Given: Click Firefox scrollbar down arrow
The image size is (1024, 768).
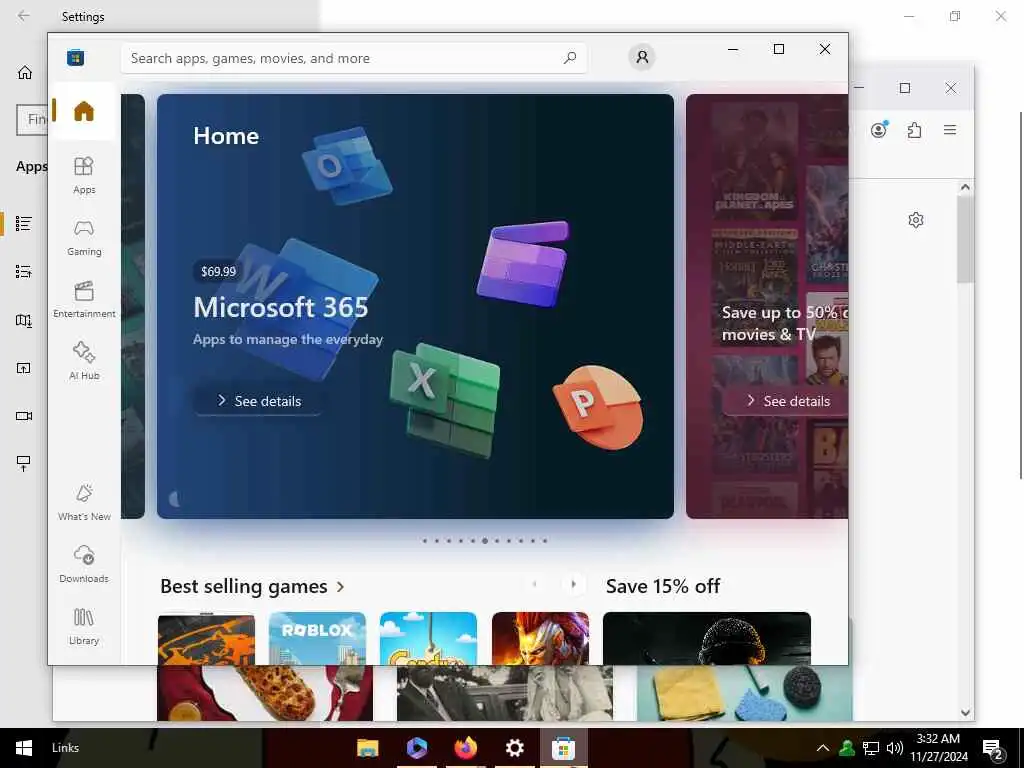Looking at the screenshot, I should (965, 713).
